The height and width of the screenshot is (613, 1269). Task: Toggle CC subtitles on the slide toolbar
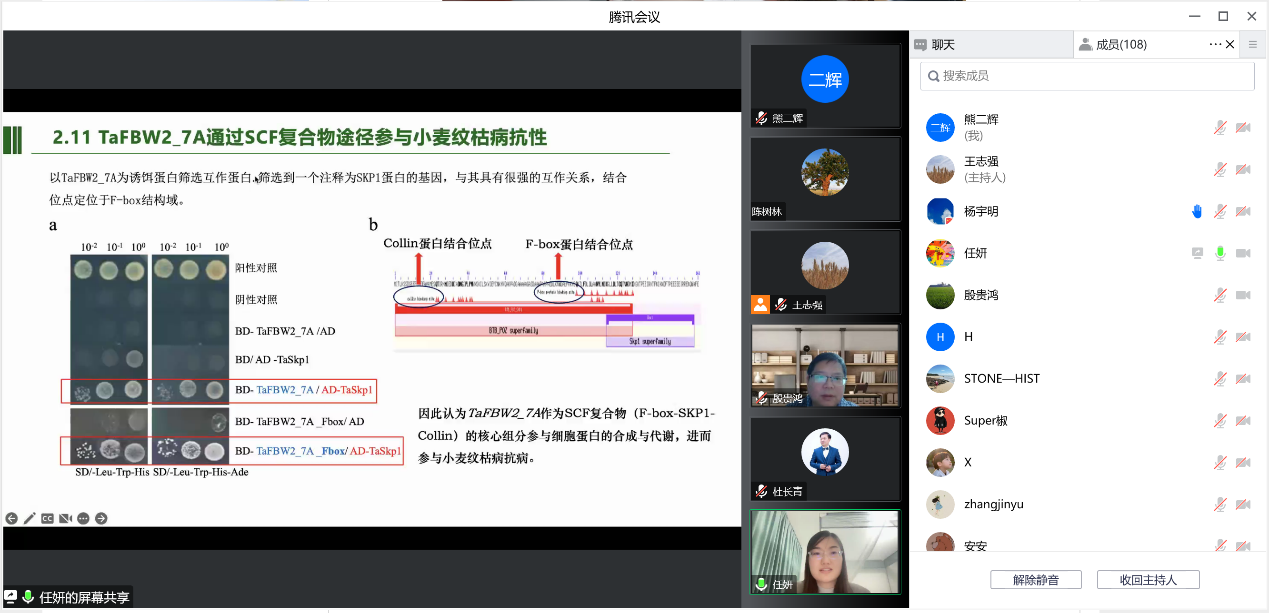click(47, 518)
